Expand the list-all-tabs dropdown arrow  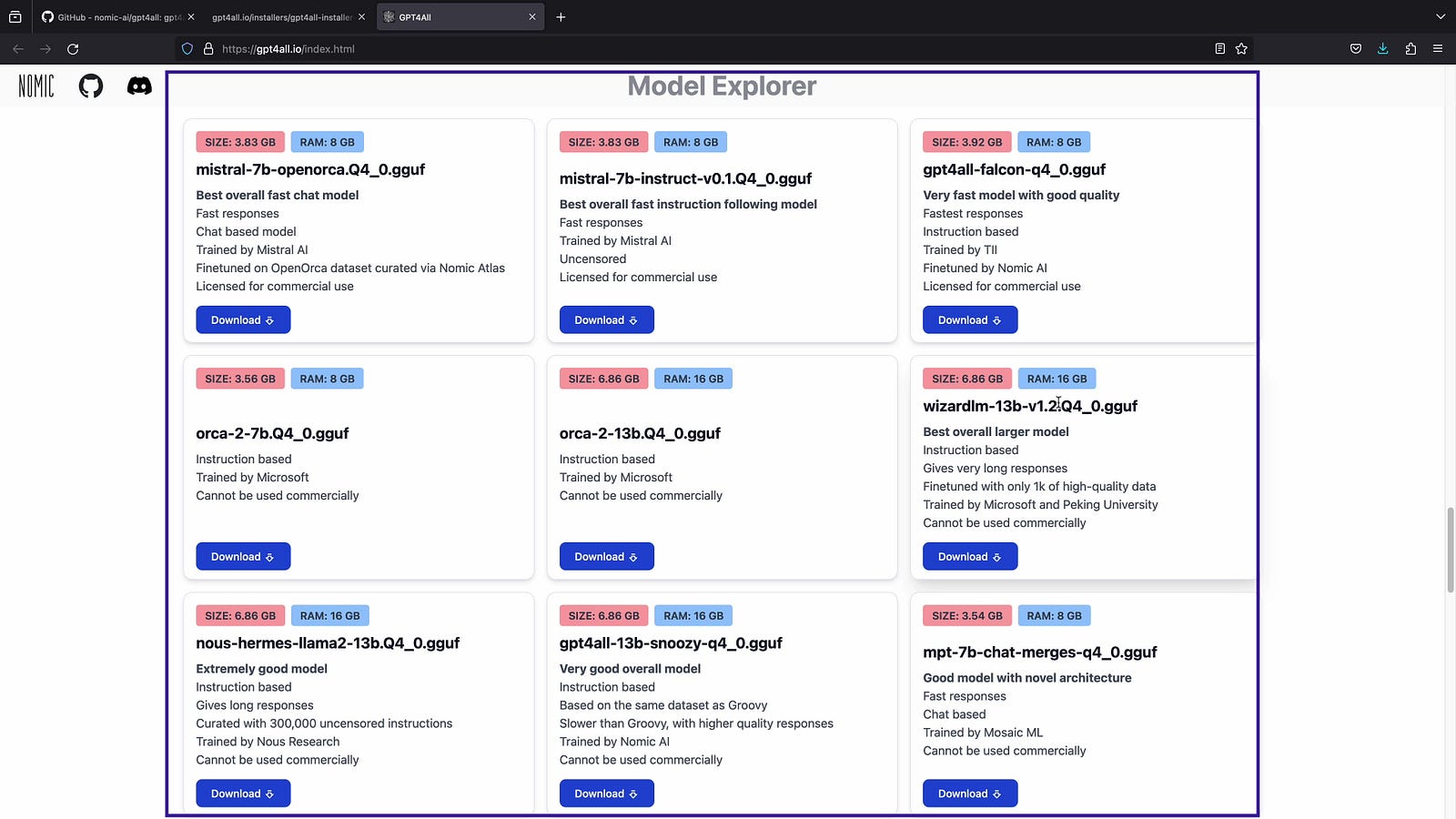click(x=1440, y=16)
